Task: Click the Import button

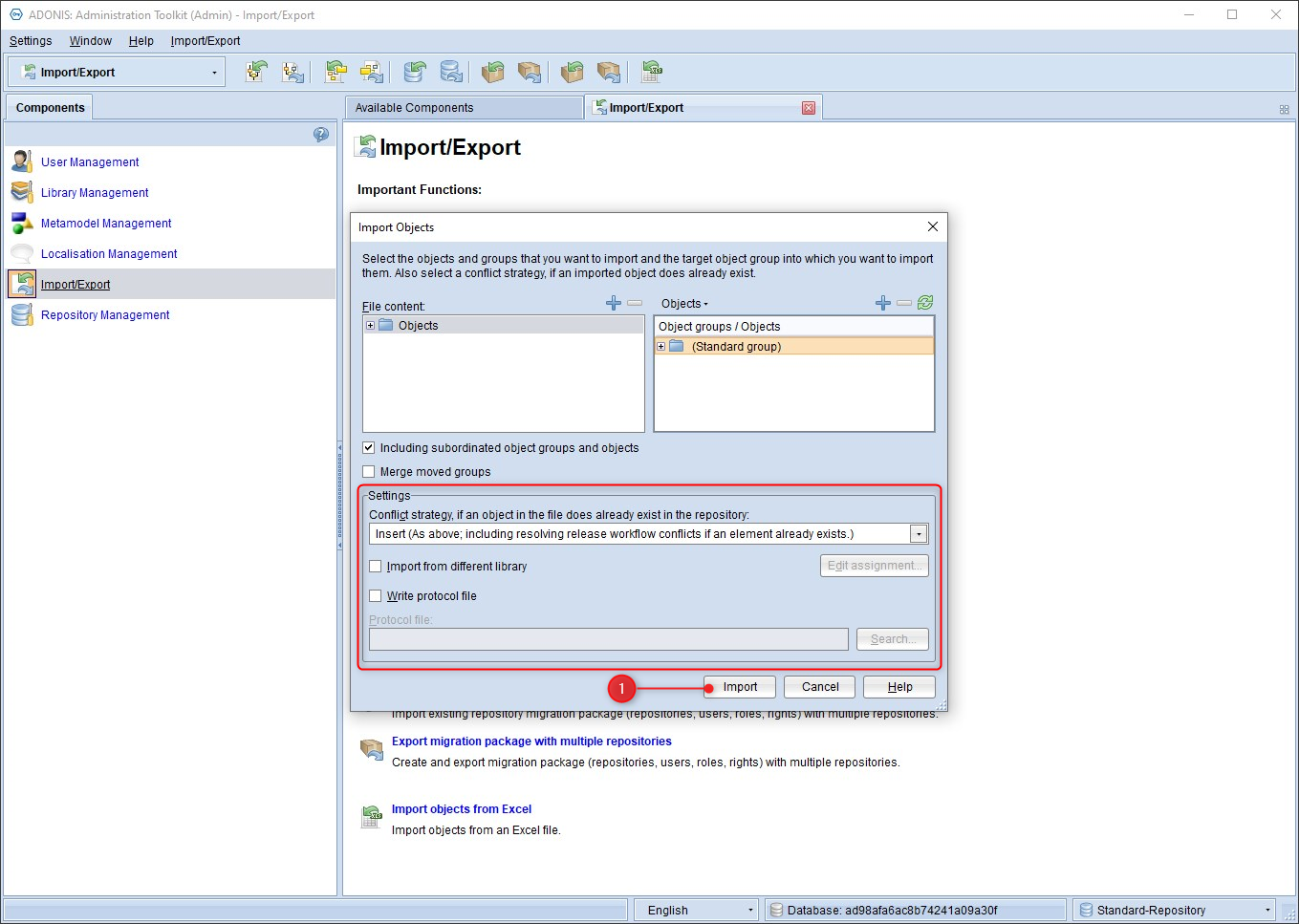Action: tap(740, 687)
